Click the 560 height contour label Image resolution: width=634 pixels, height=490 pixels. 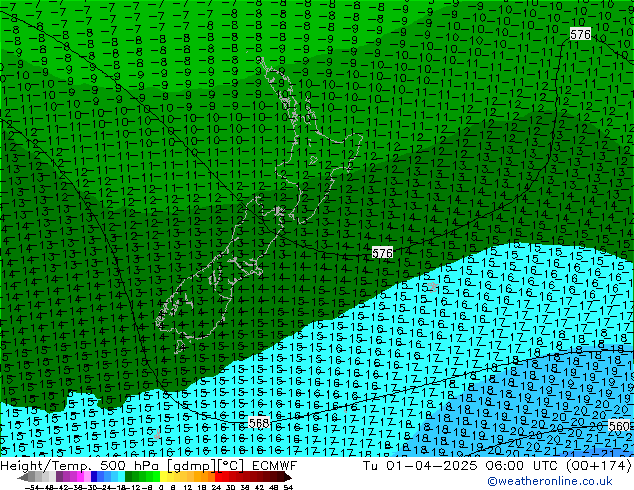coord(619,426)
